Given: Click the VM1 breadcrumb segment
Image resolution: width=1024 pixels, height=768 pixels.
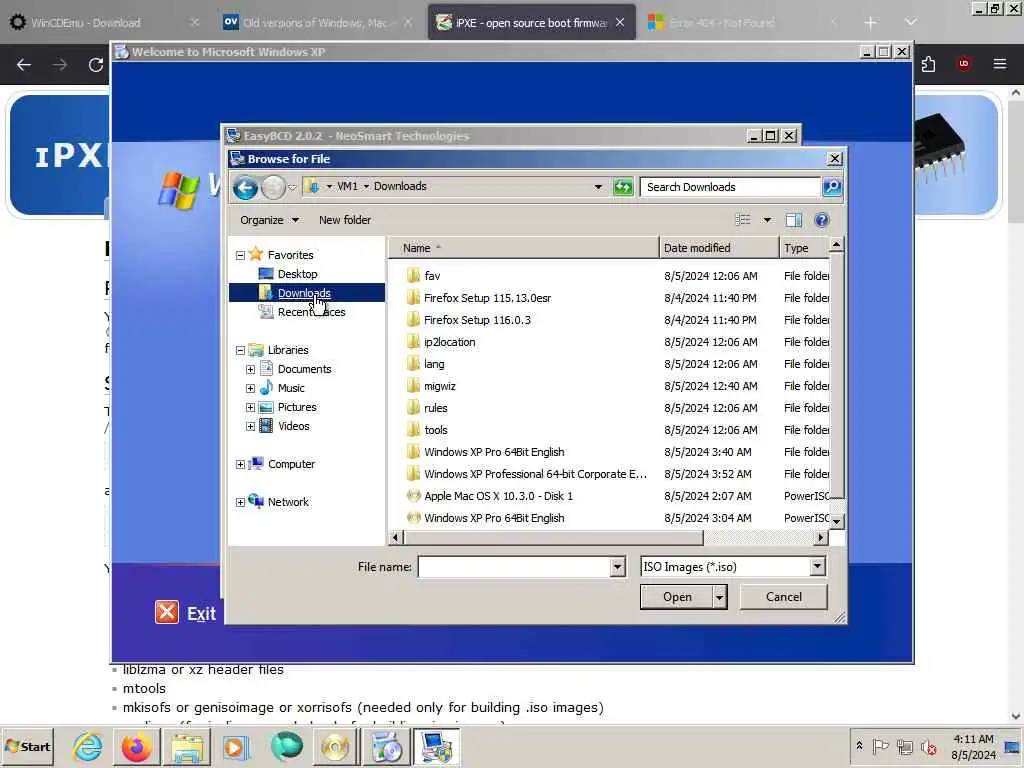Looking at the screenshot, I should point(347,186).
